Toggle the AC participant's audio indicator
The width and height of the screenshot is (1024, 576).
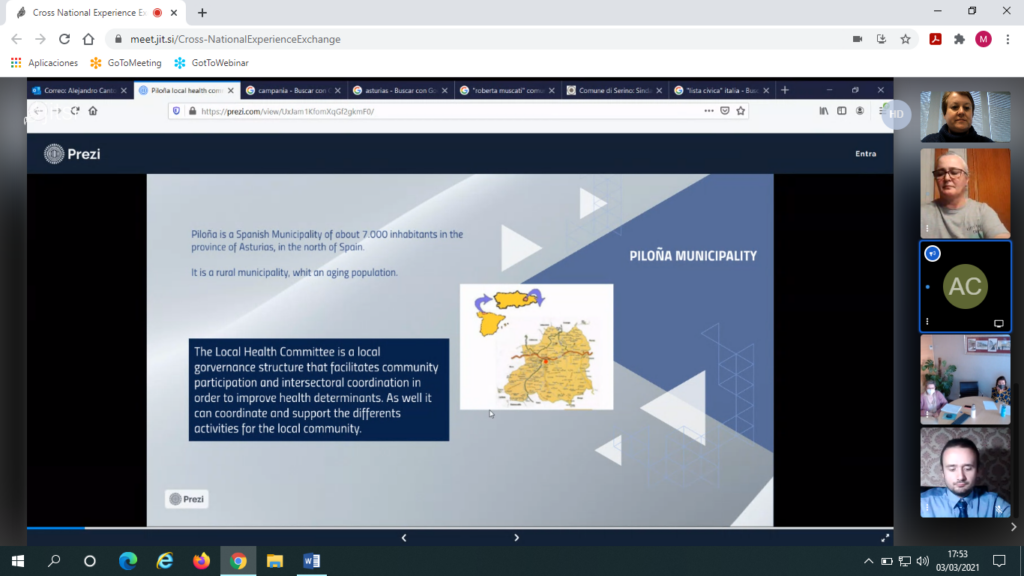(x=933, y=254)
